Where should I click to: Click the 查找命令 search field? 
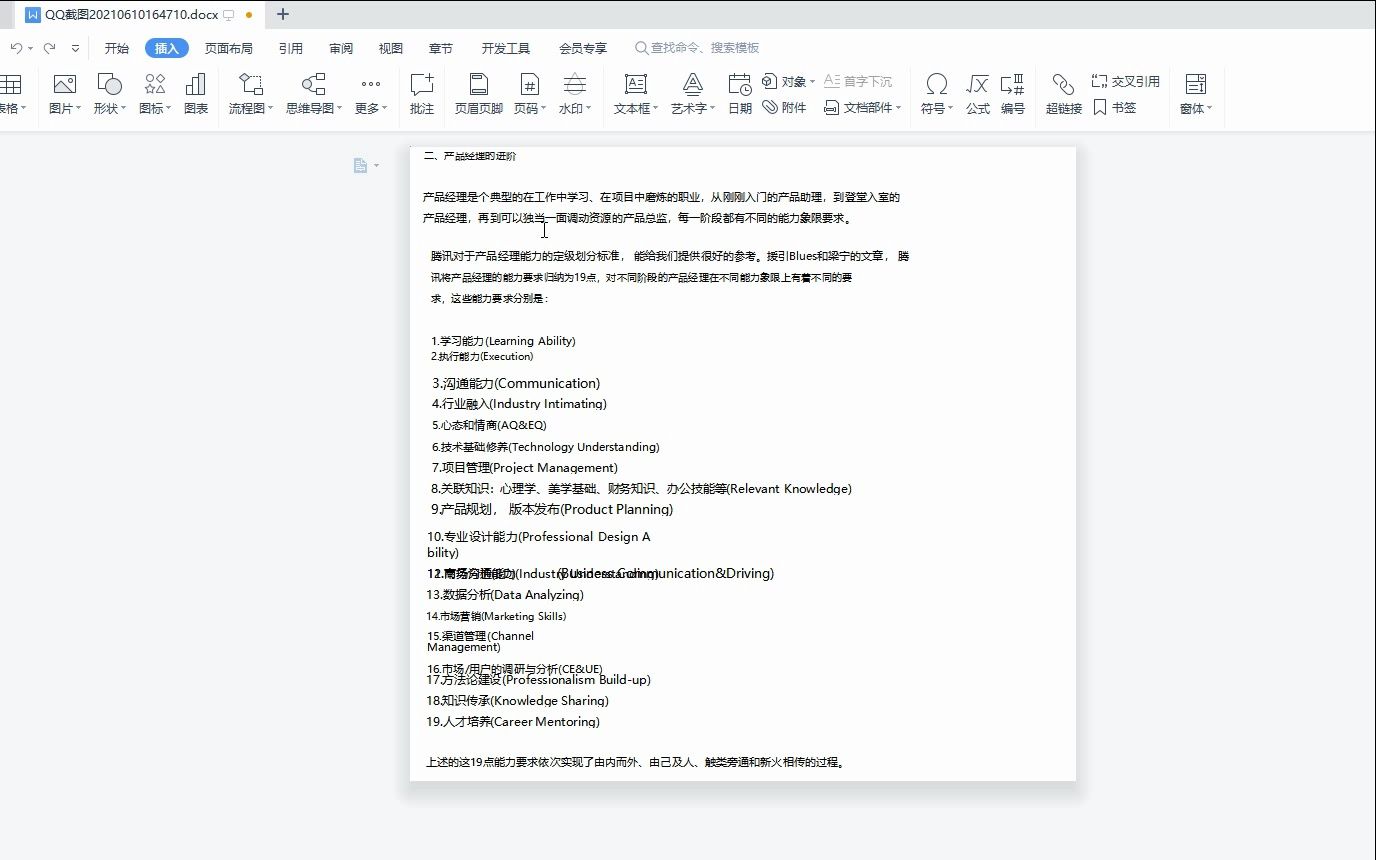click(700, 47)
